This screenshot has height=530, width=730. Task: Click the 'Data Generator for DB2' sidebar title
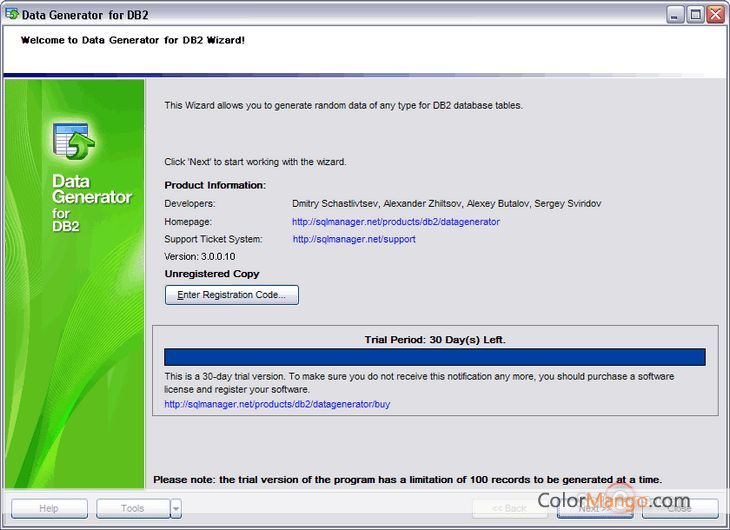tap(92, 203)
